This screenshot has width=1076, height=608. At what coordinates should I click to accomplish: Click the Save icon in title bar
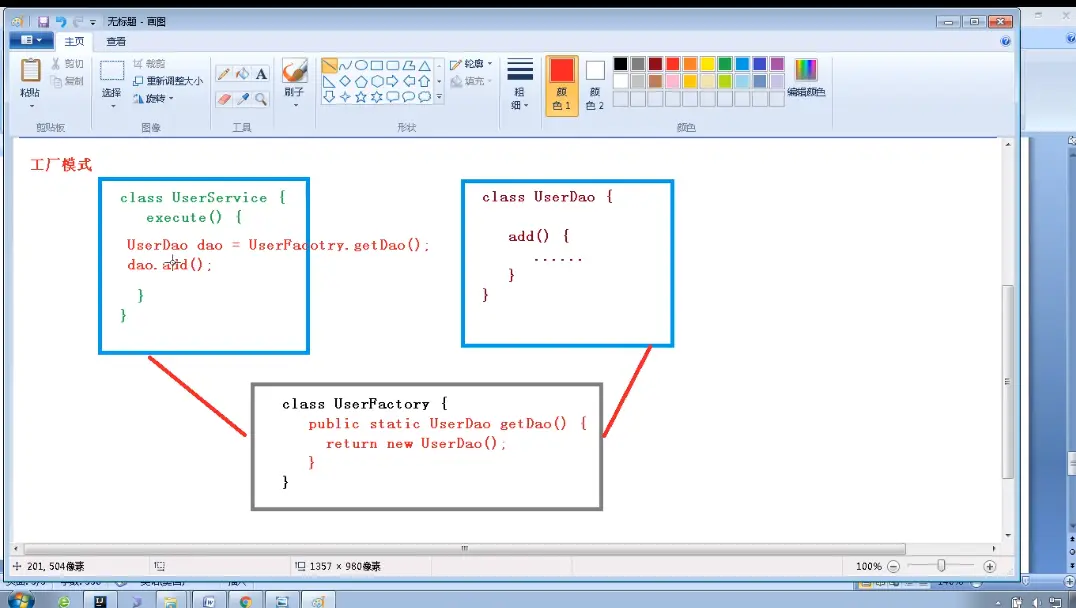pyautogui.click(x=43, y=22)
